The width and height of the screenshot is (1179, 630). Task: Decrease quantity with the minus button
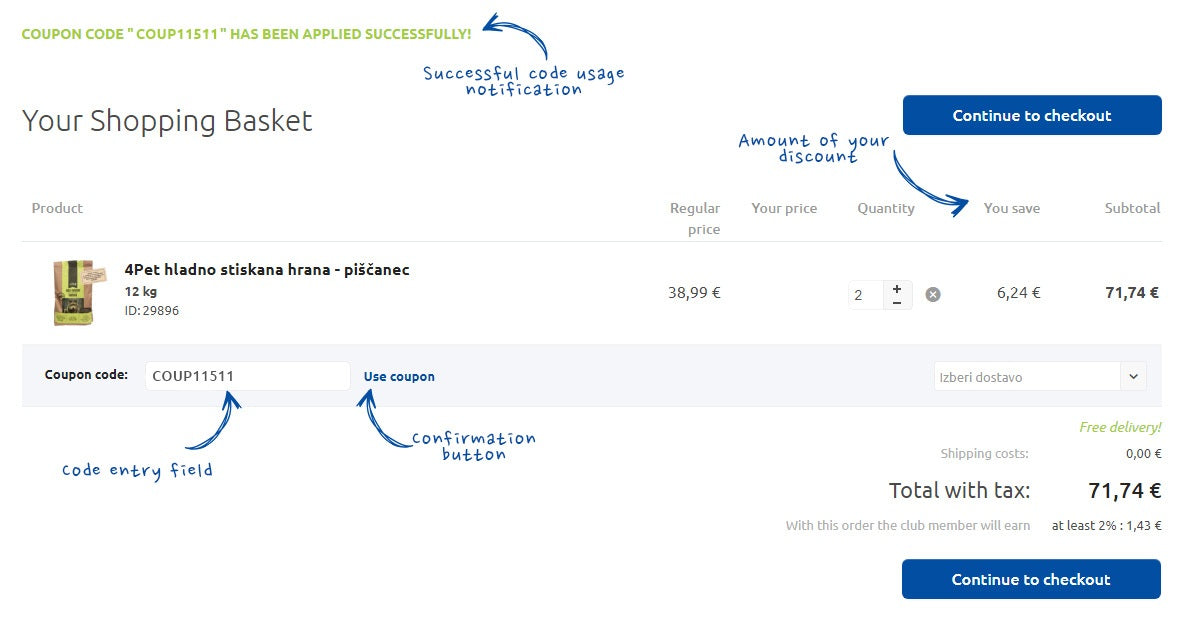(x=897, y=301)
